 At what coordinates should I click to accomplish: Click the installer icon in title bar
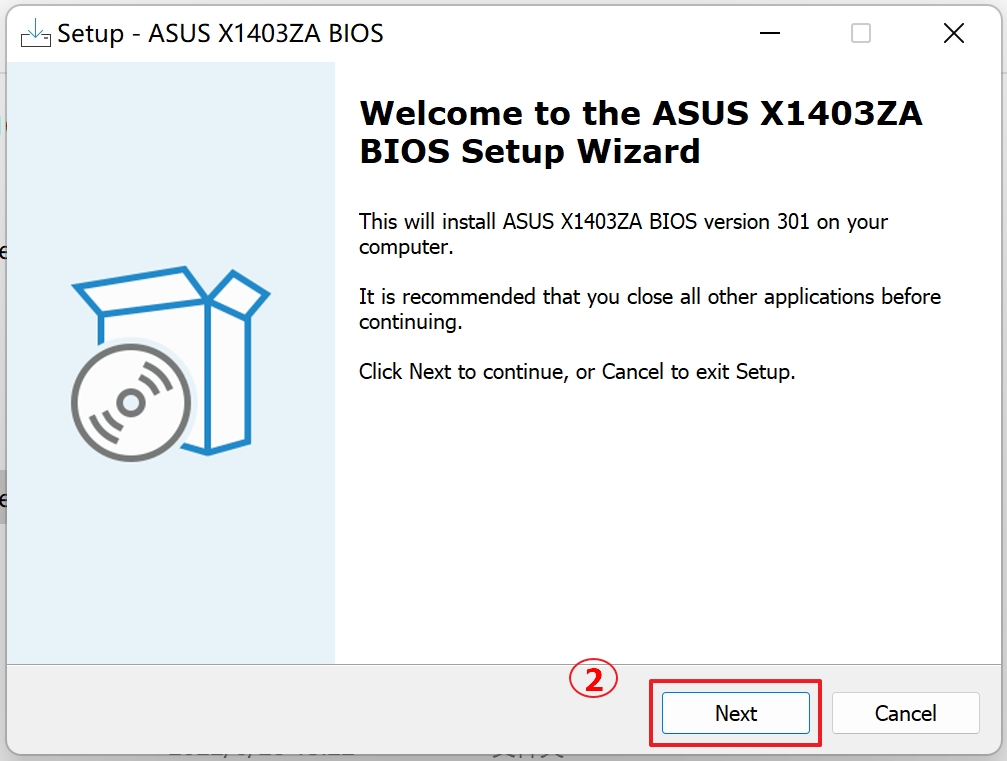point(35,33)
